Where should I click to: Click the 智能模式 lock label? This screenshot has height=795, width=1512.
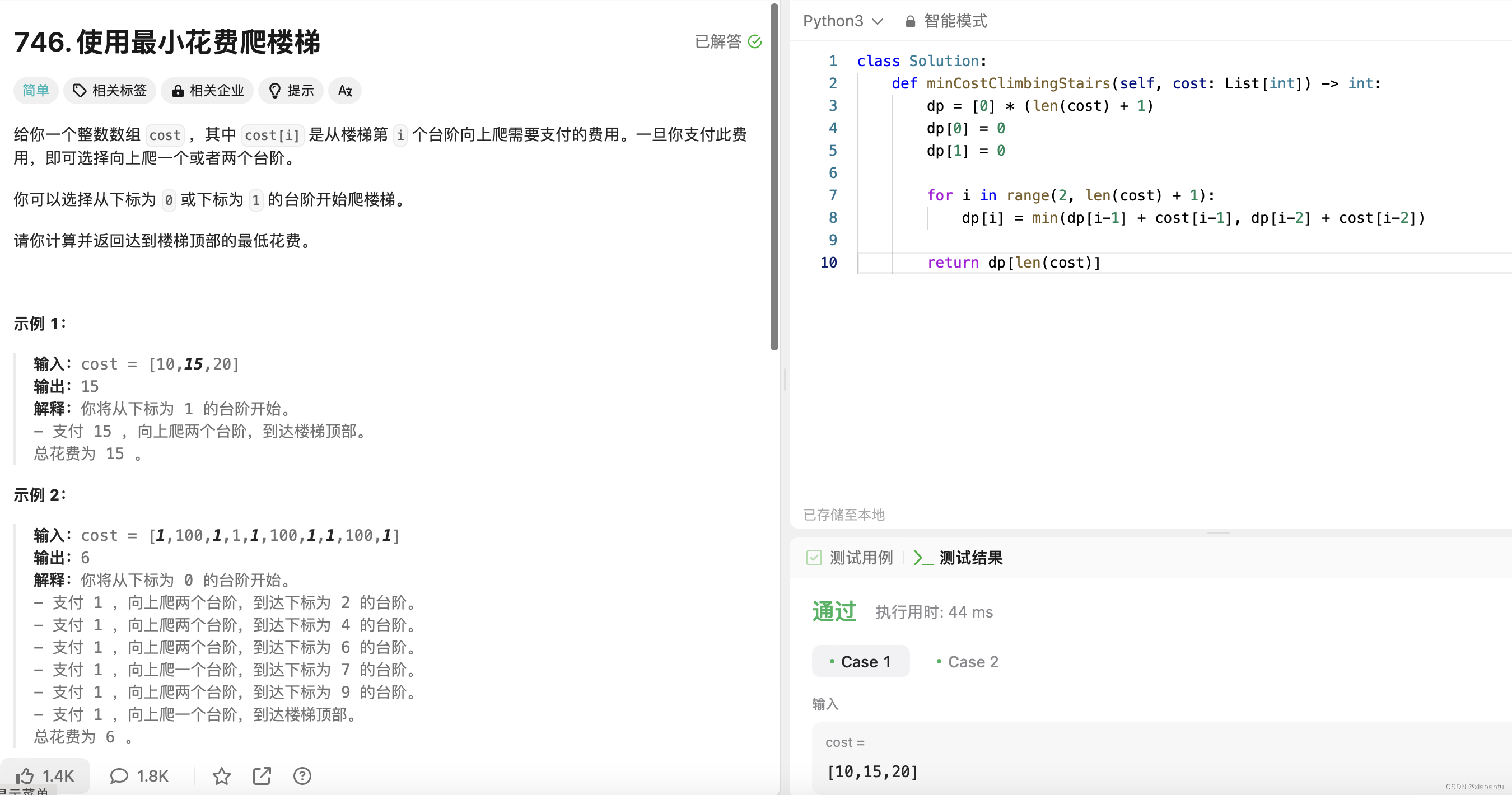point(946,21)
